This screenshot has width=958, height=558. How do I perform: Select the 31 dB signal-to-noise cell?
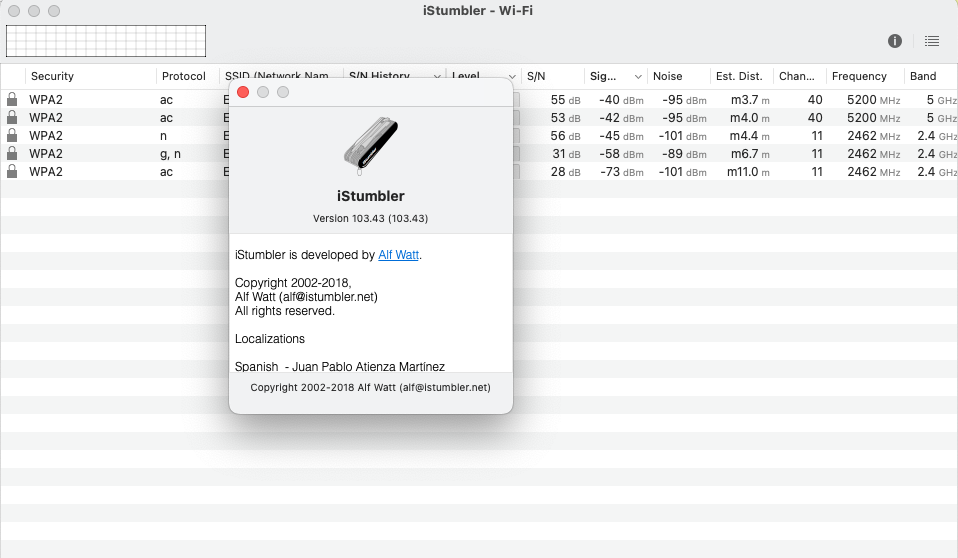(x=566, y=153)
